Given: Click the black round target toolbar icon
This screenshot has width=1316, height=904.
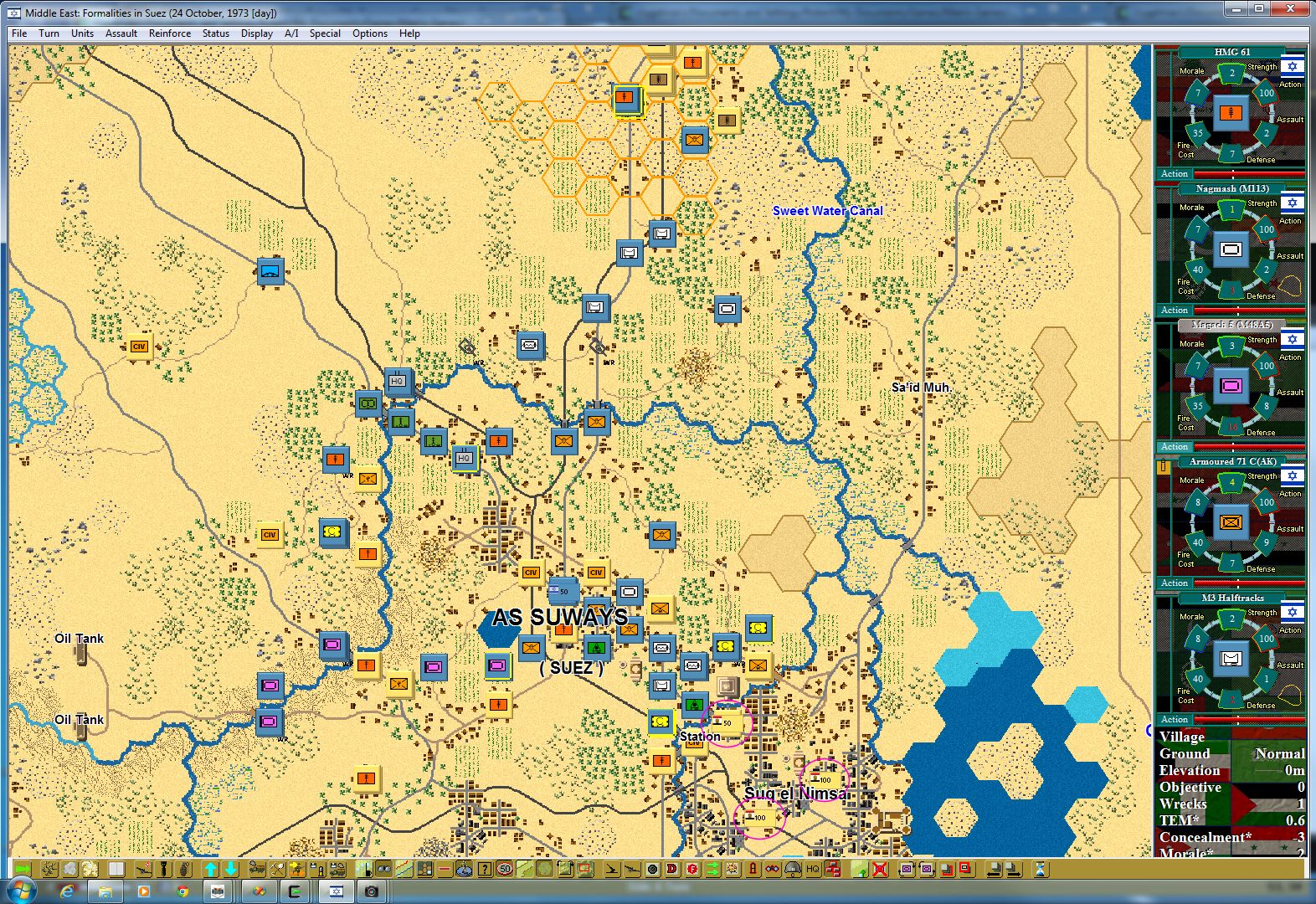Looking at the screenshot, I should (x=652, y=869).
